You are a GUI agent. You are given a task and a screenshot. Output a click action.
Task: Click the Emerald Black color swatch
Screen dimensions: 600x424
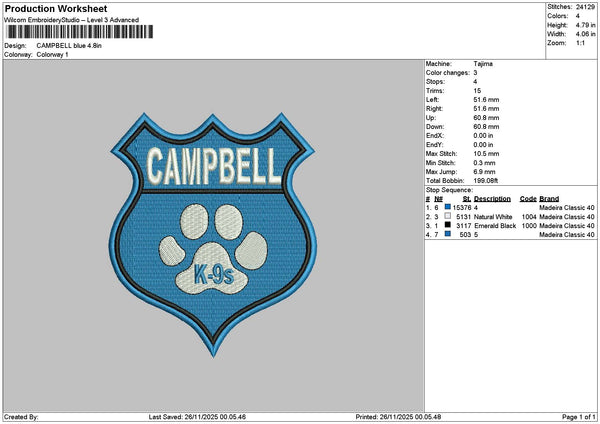click(x=447, y=225)
